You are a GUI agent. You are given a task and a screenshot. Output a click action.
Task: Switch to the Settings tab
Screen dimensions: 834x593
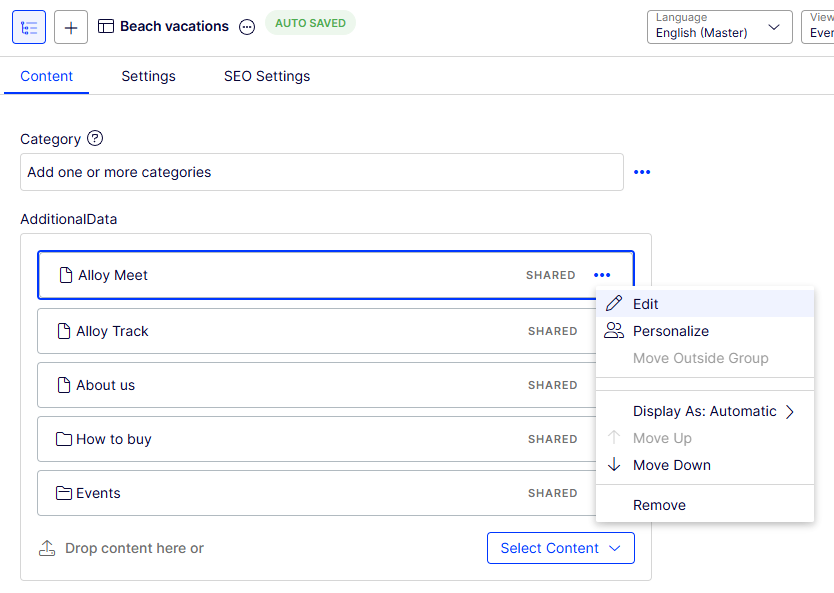coord(148,76)
